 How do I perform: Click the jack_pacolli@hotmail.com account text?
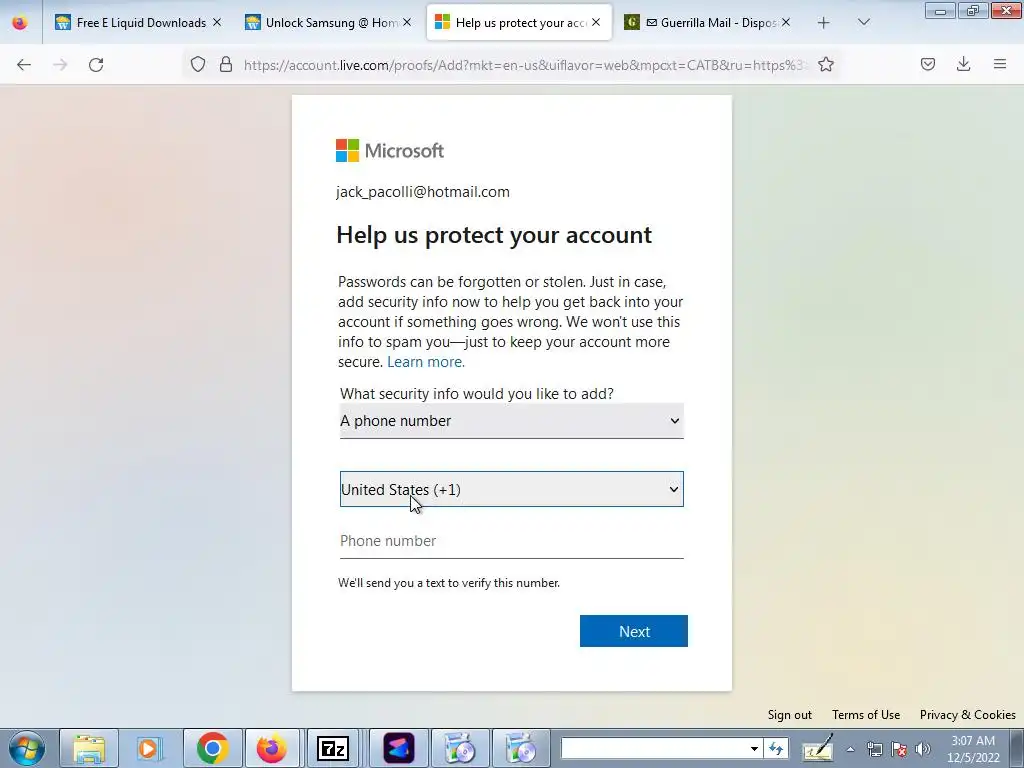423,192
